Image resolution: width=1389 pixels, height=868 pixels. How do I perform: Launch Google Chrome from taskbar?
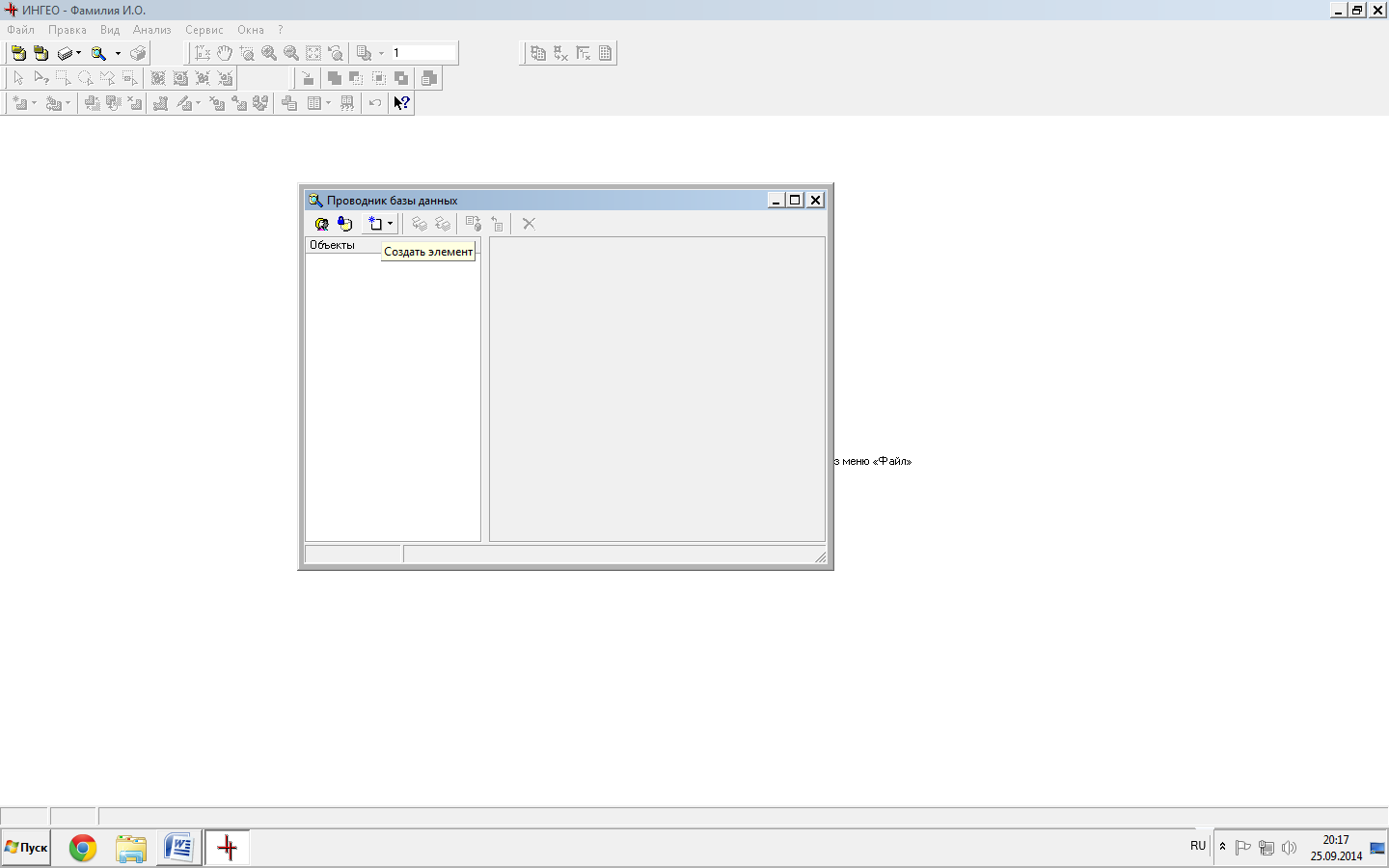click(x=83, y=848)
